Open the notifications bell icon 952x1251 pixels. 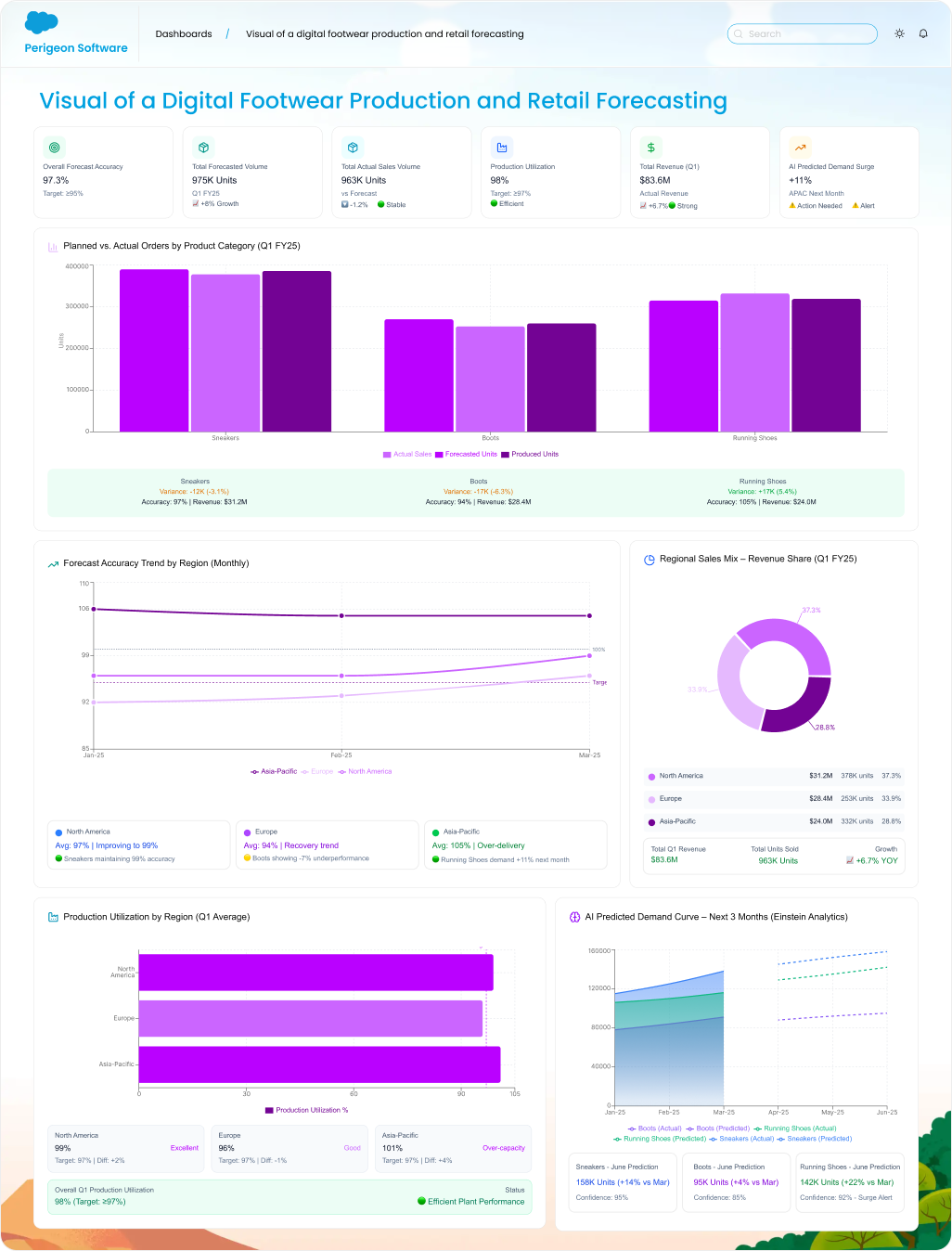923,33
